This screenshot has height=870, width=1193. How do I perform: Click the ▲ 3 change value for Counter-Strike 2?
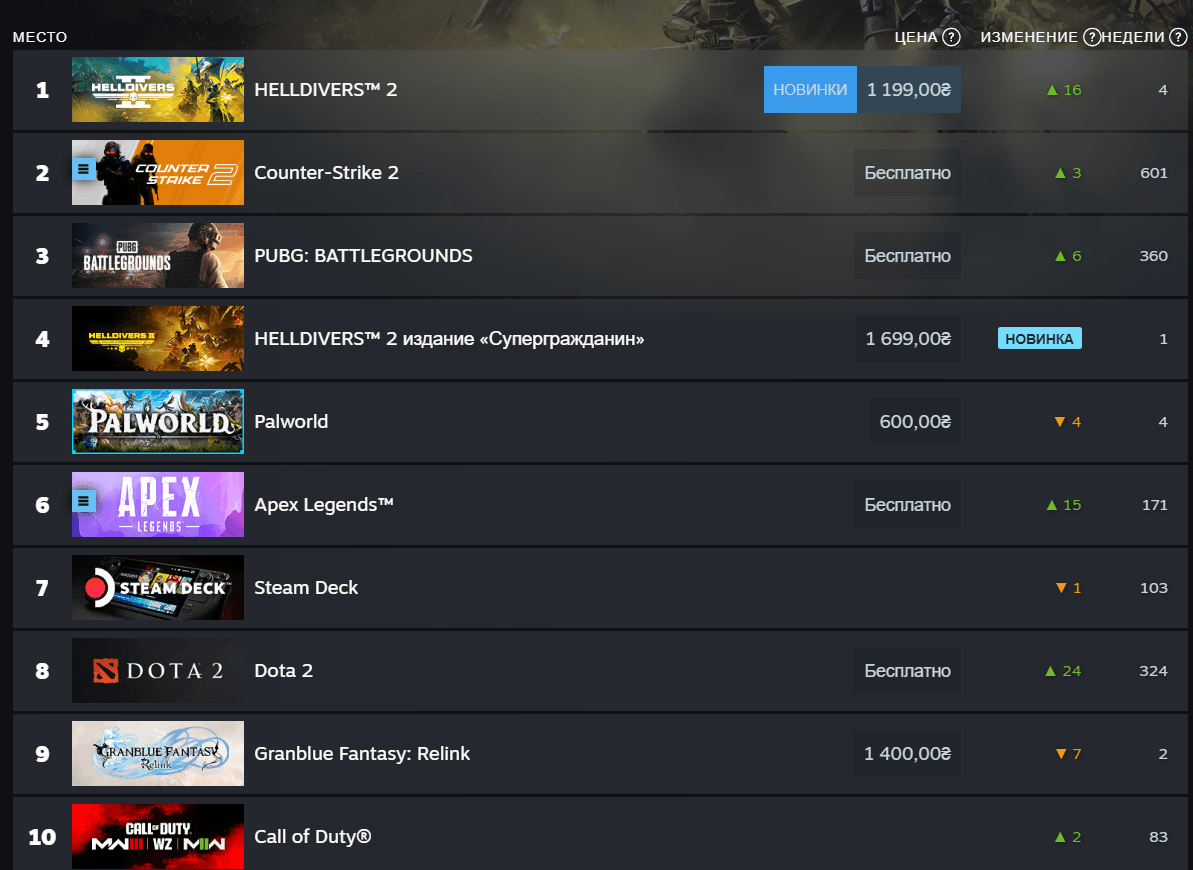1067,173
